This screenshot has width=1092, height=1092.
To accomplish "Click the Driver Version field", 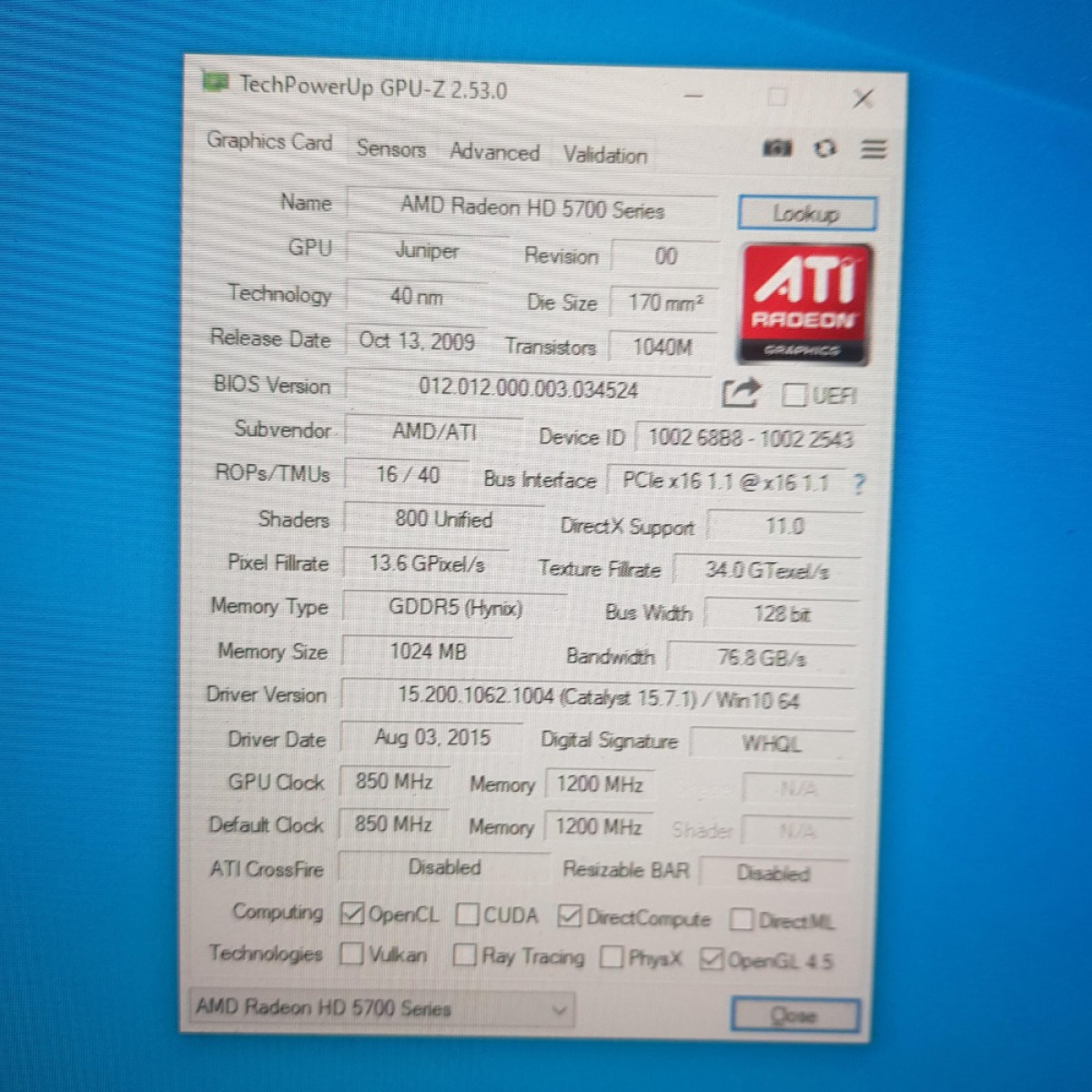I will [x=598, y=699].
